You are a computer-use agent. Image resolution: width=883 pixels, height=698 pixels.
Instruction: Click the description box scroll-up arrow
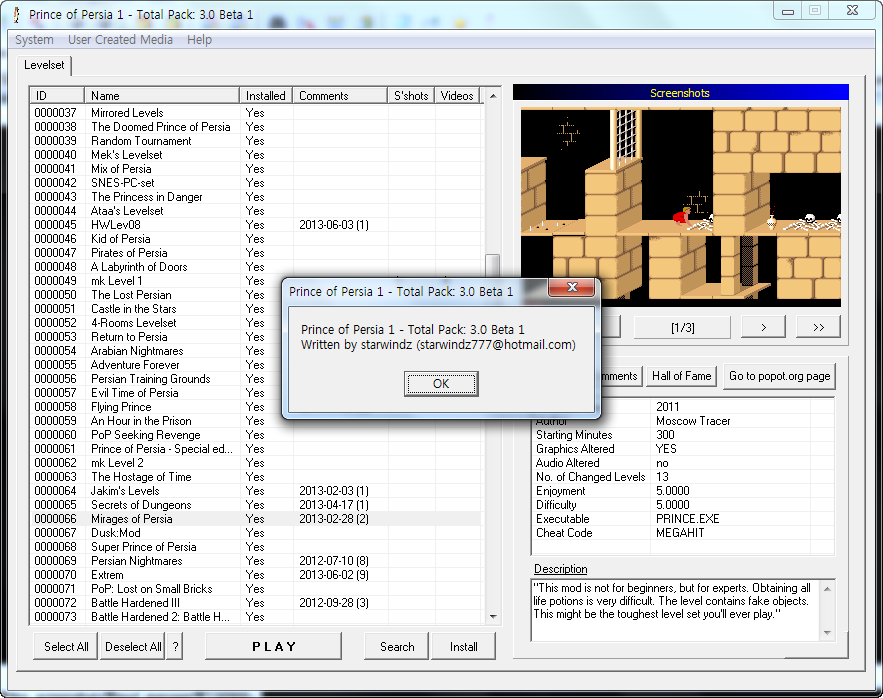pyautogui.click(x=827, y=589)
